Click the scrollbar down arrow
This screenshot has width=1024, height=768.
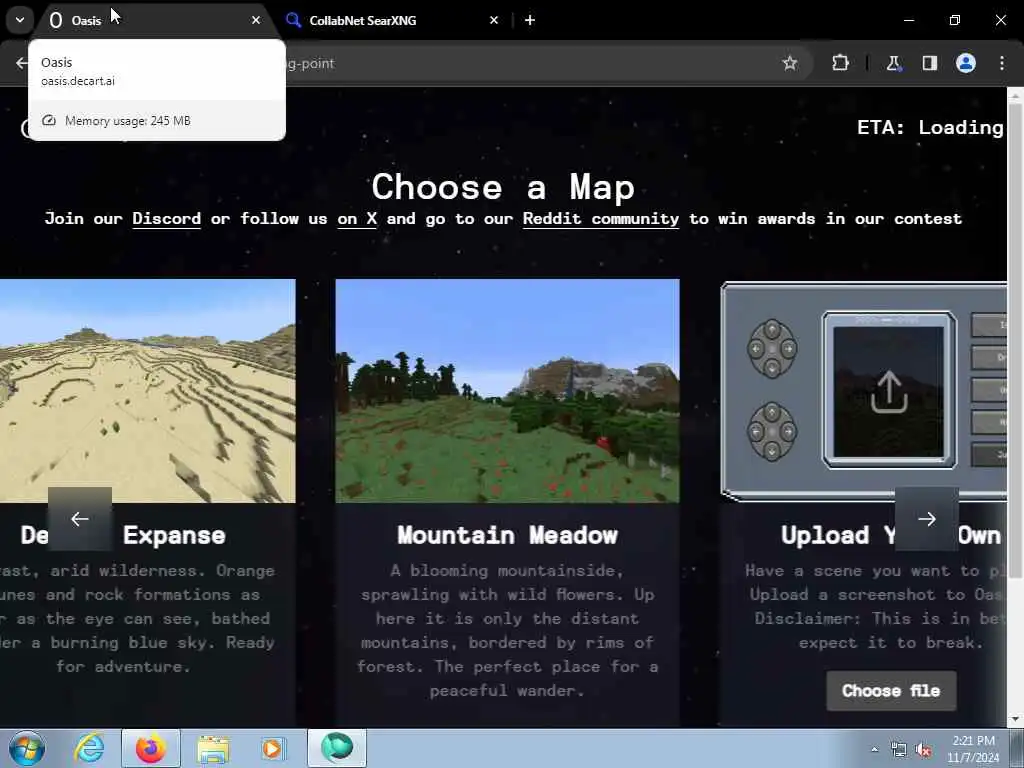[1016, 720]
